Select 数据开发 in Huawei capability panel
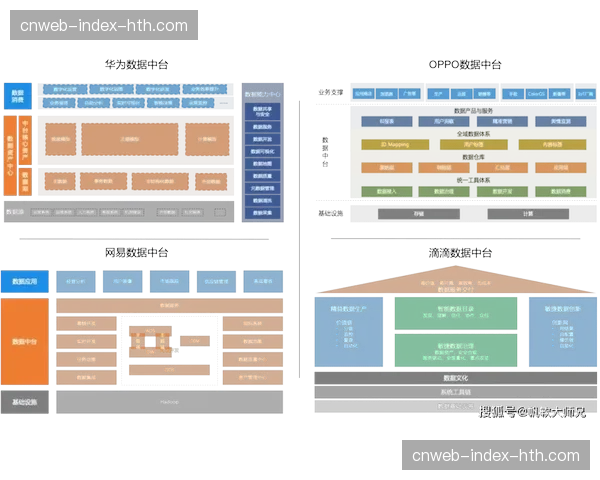This screenshot has width=600, height=480. pyautogui.click(x=262, y=139)
